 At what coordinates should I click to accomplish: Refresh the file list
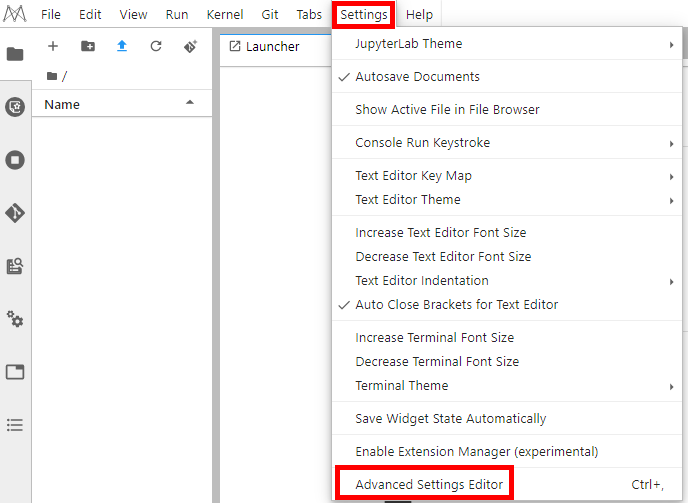click(156, 46)
